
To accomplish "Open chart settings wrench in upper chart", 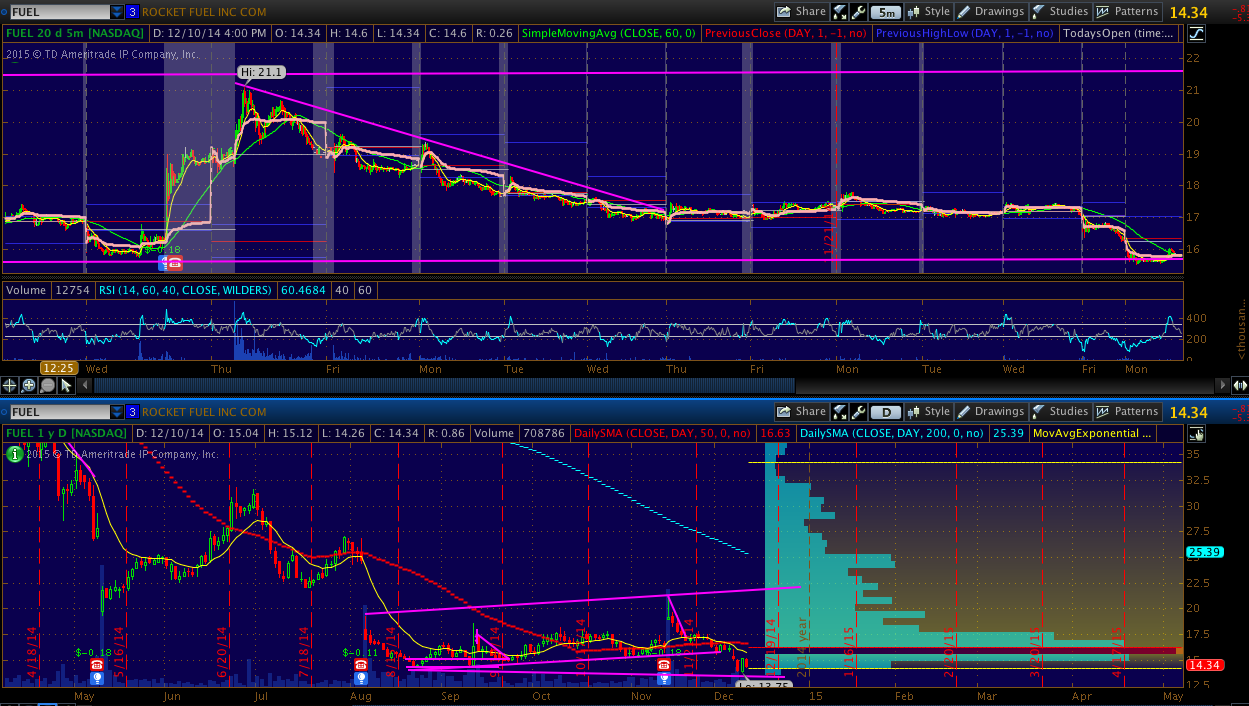I will (858, 12).
